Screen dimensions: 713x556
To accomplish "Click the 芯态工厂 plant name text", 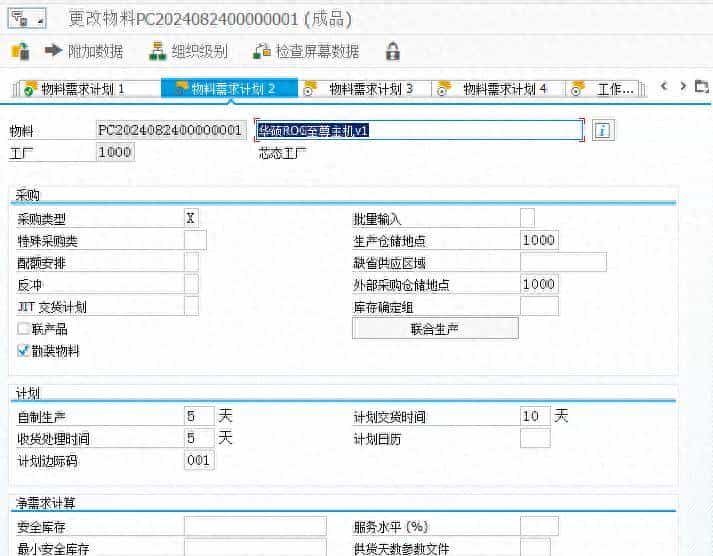I will coord(282,153).
